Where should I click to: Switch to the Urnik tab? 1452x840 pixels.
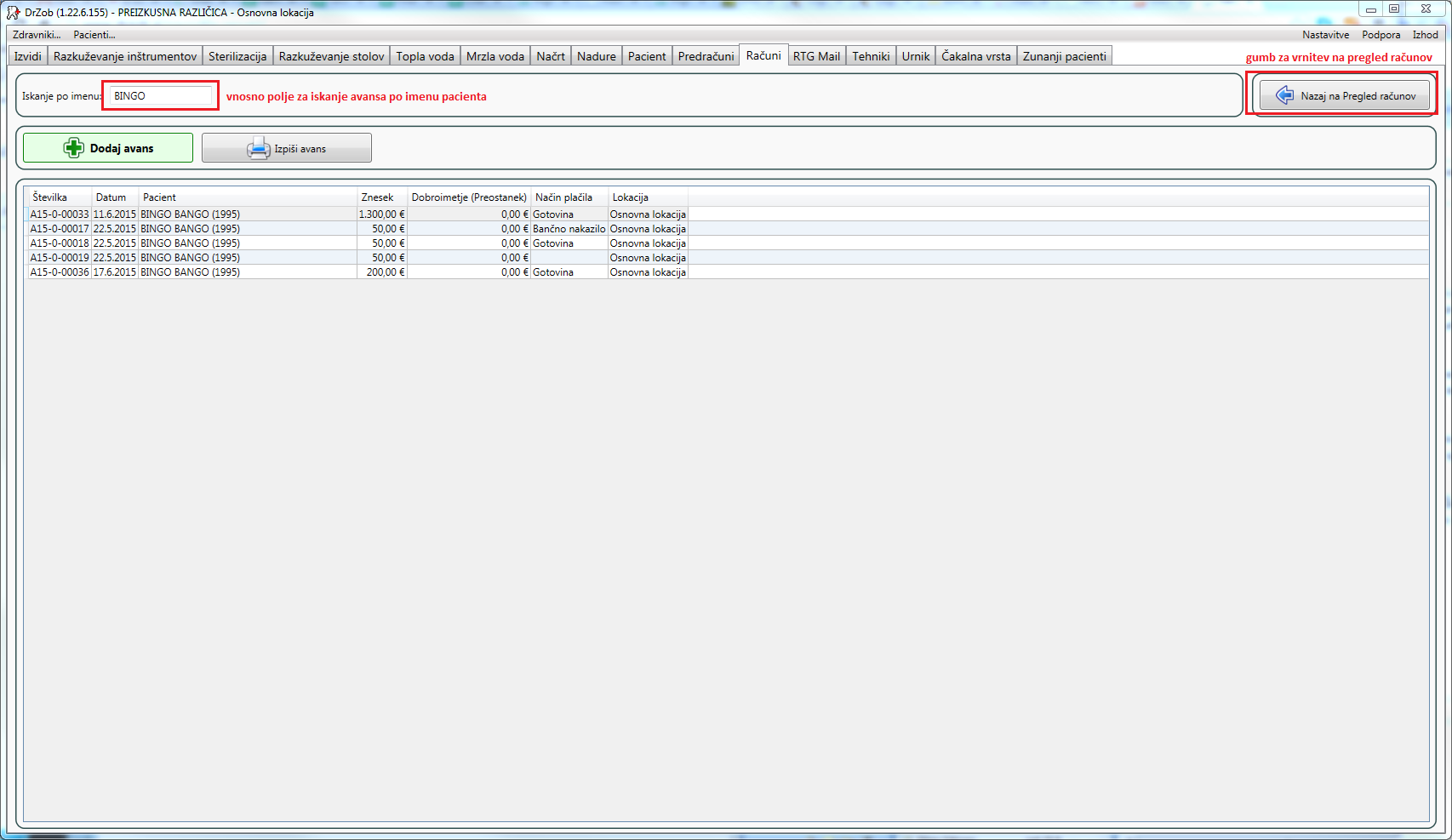[x=916, y=56]
